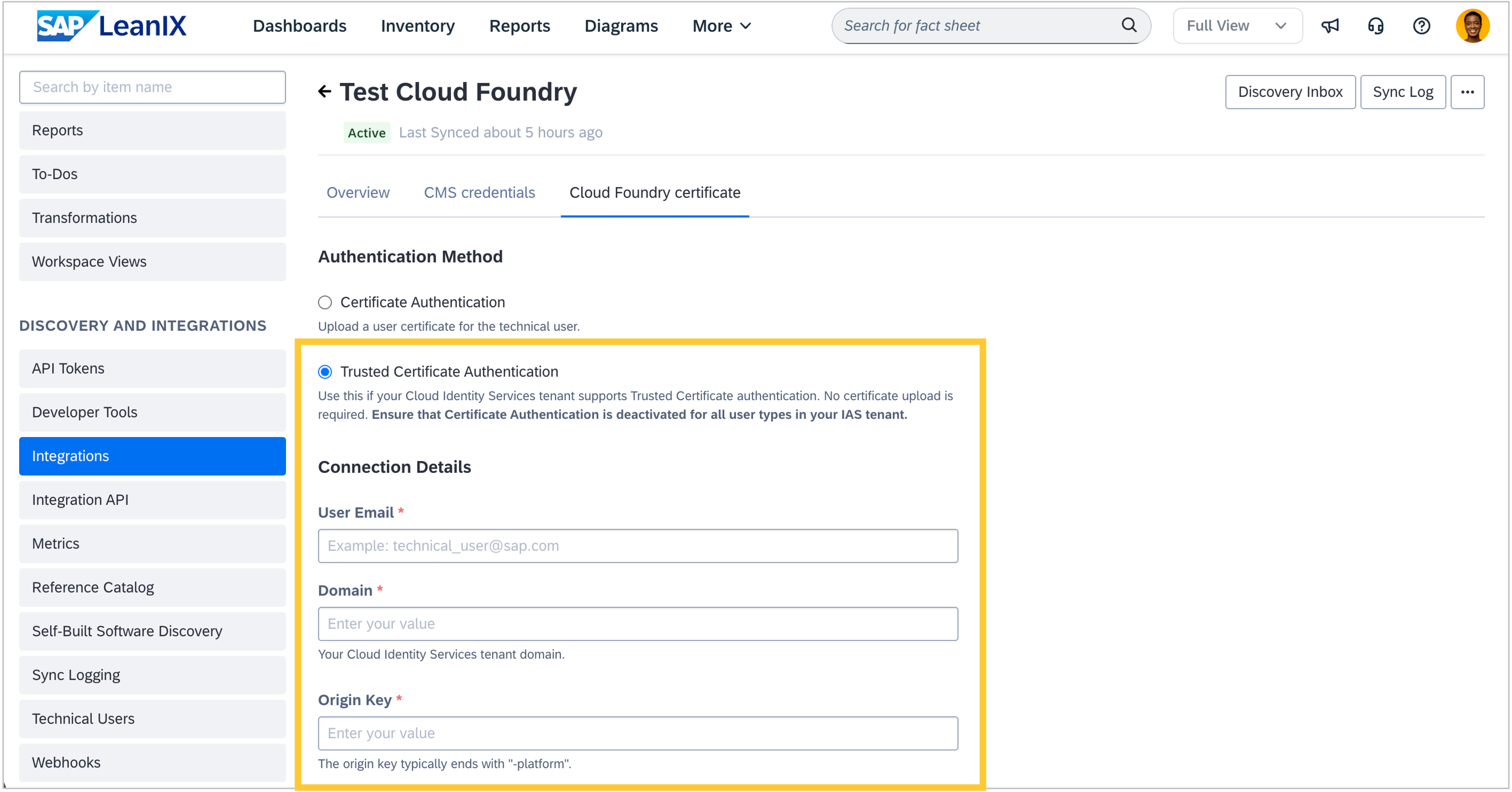Click the help question mark icon
1512x792 pixels.
(1421, 26)
